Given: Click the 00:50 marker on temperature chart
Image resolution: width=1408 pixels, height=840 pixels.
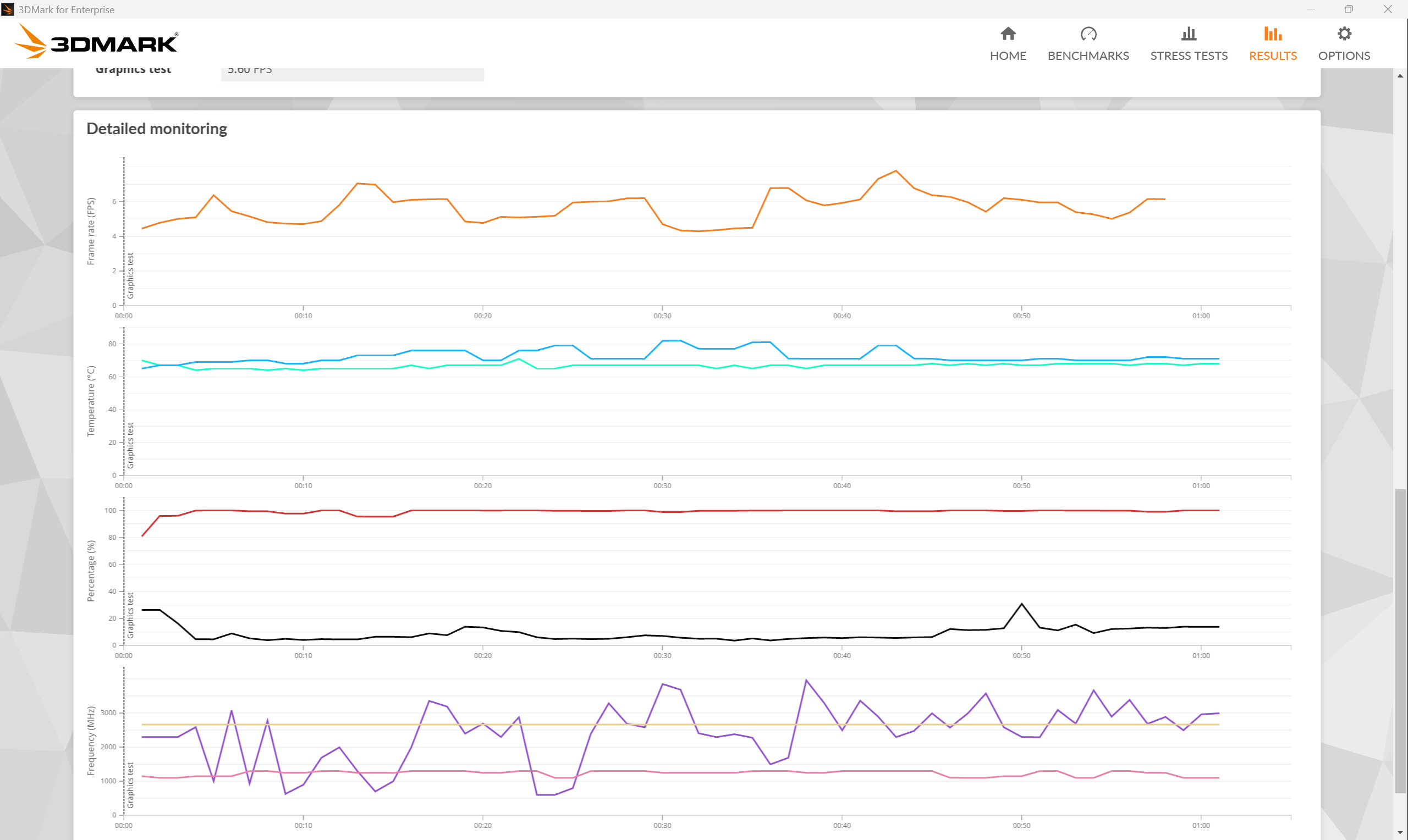Looking at the screenshot, I should click(1021, 485).
